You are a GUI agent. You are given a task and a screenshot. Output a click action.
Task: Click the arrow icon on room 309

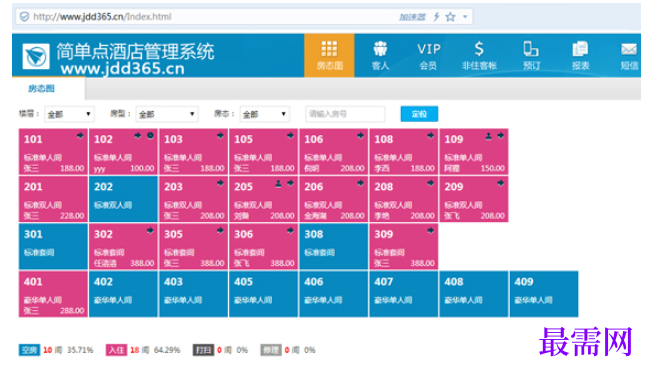431,231
